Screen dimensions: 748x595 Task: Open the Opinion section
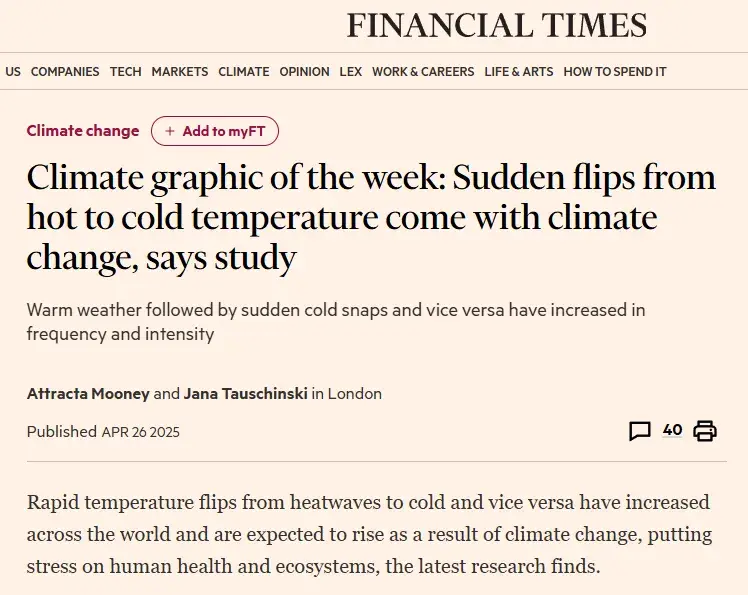coord(304,72)
